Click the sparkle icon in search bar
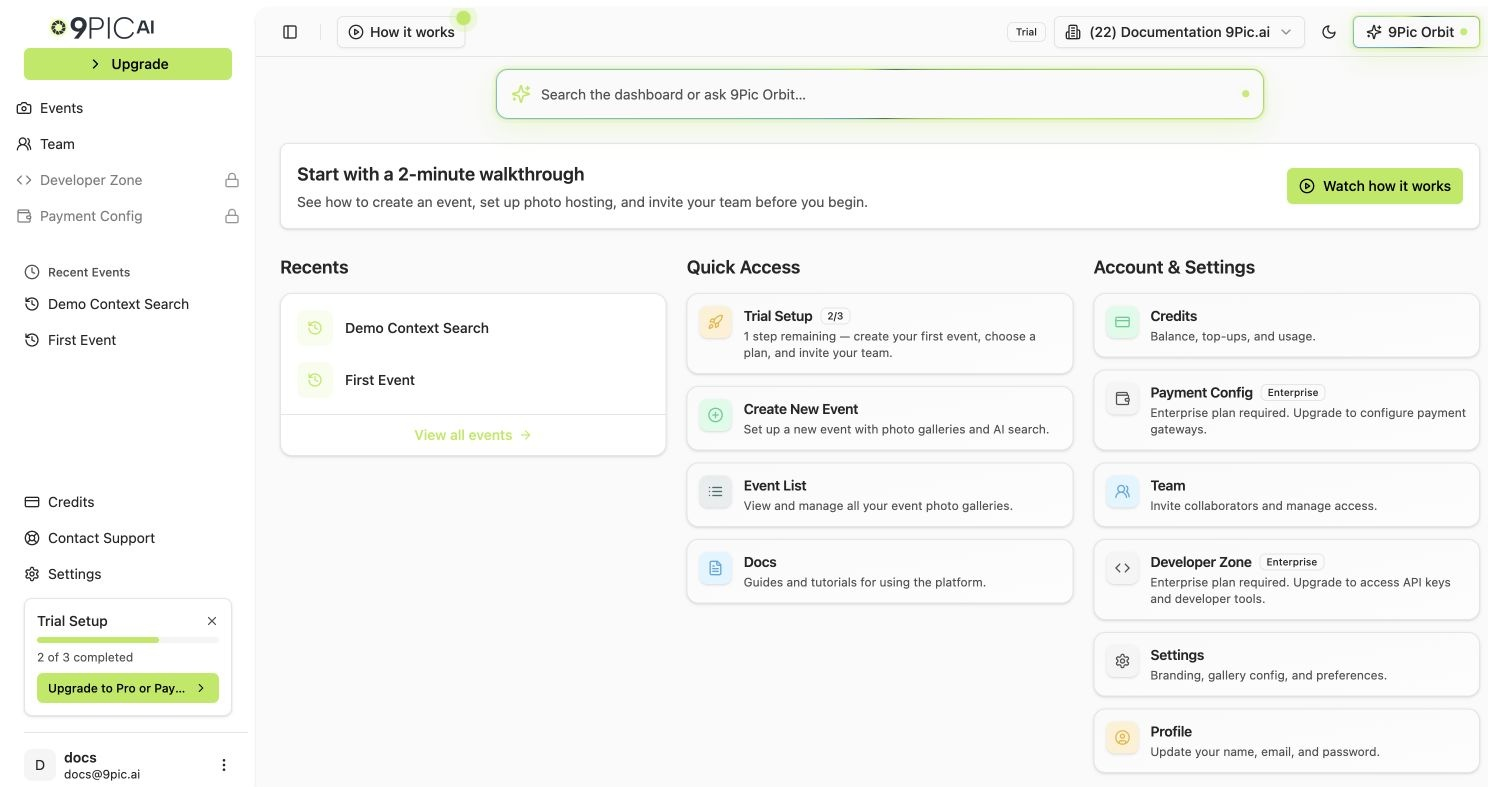The height and width of the screenshot is (787, 1488). (x=521, y=94)
